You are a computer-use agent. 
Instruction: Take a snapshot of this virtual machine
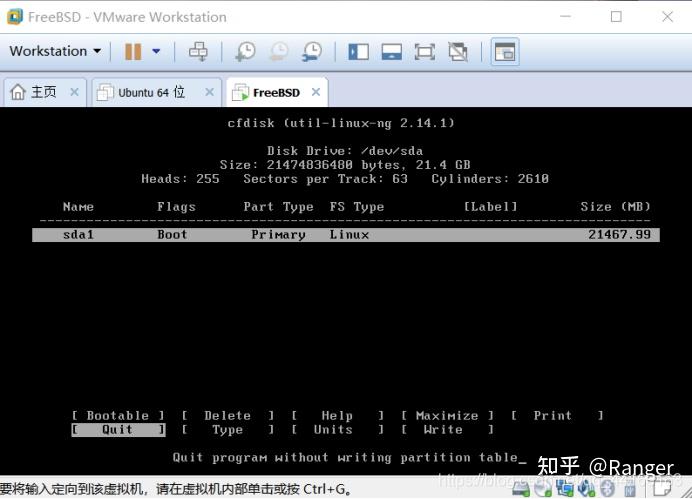point(245,52)
